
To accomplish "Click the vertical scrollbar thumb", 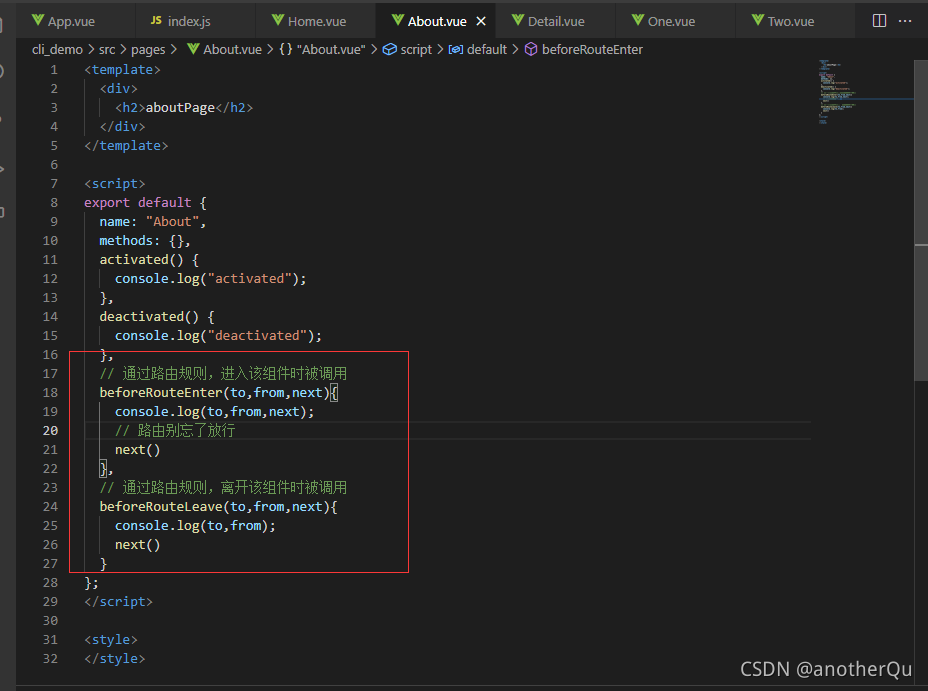I will (921, 220).
